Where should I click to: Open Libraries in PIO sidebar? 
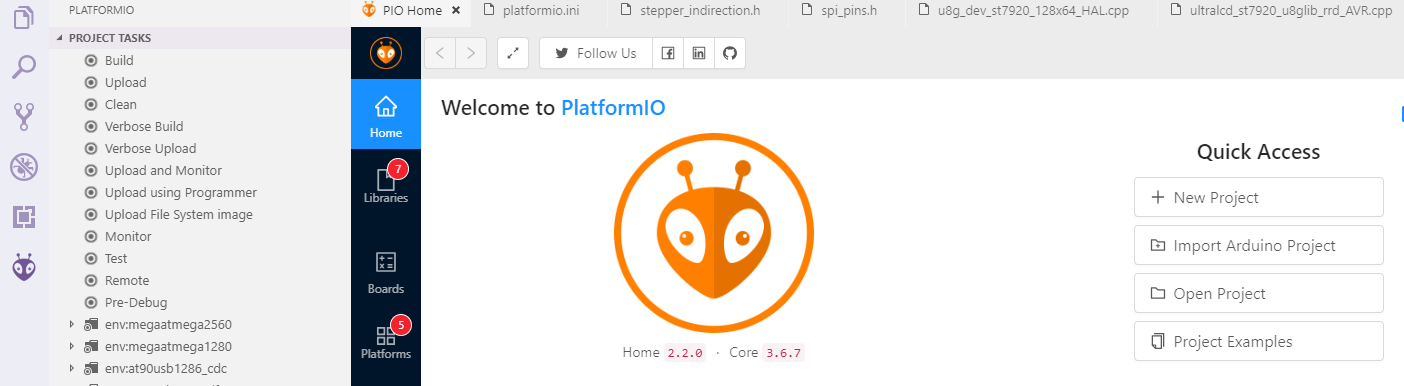coord(386,184)
